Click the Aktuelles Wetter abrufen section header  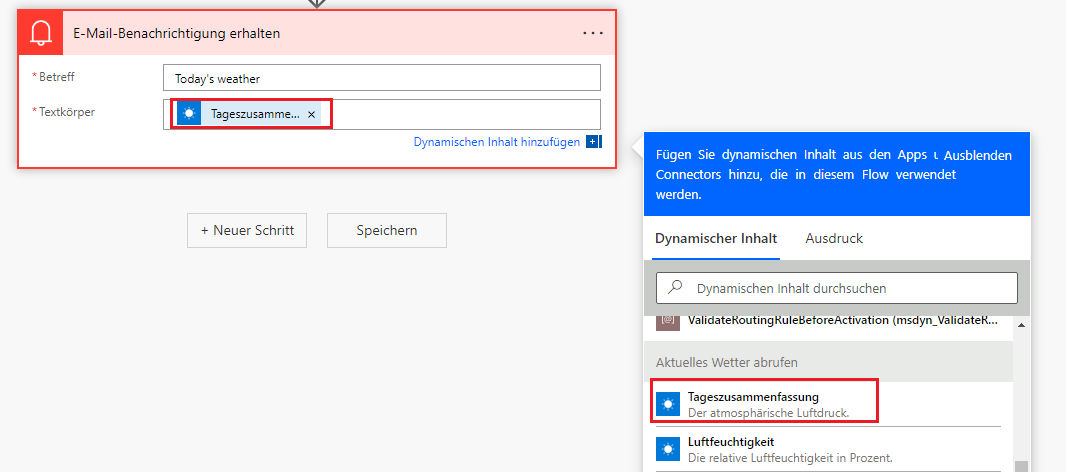828,363
